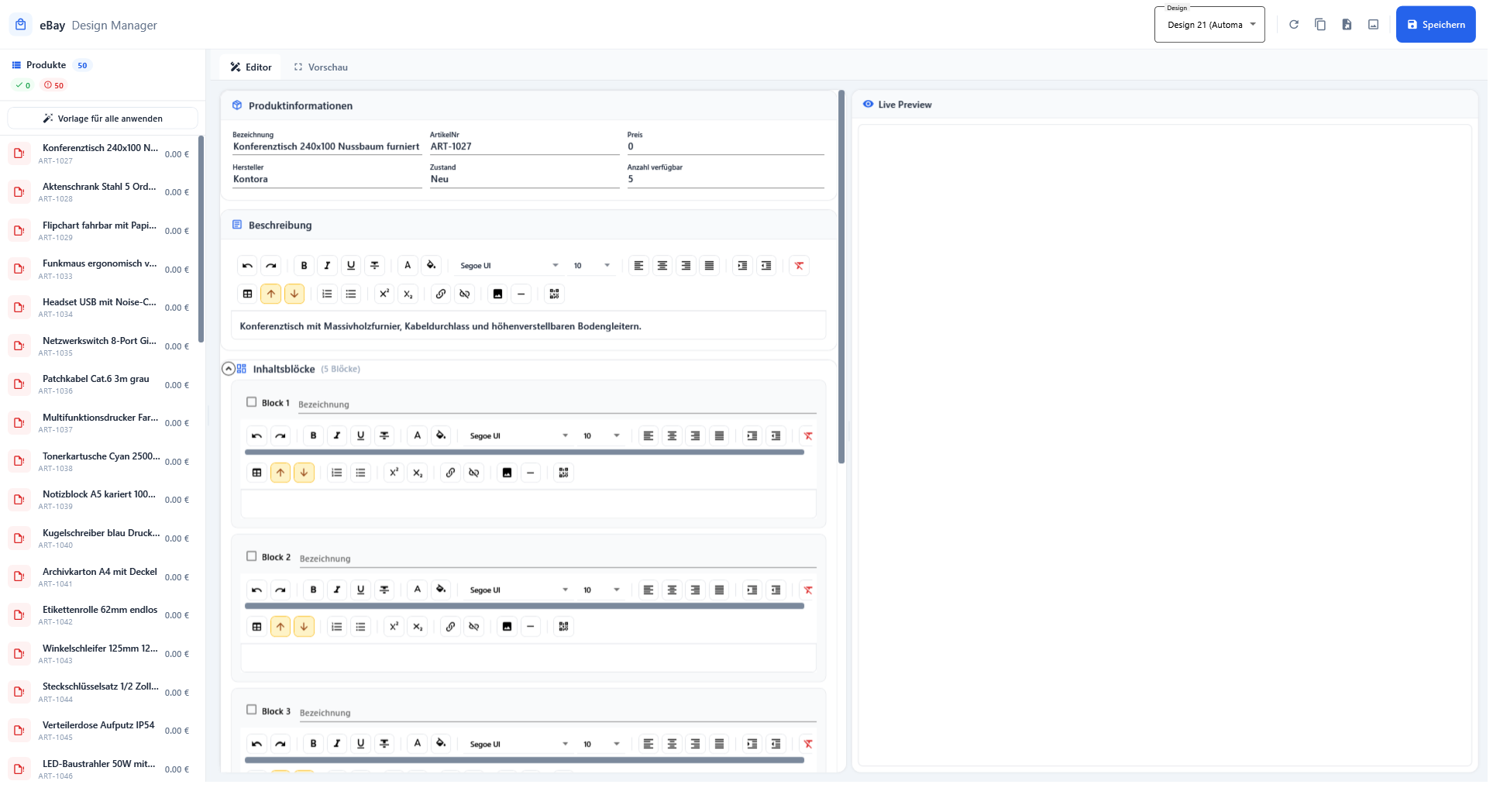Toggle underline in the Beschreibung toolbar
1500x812 pixels.
click(351, 266)
